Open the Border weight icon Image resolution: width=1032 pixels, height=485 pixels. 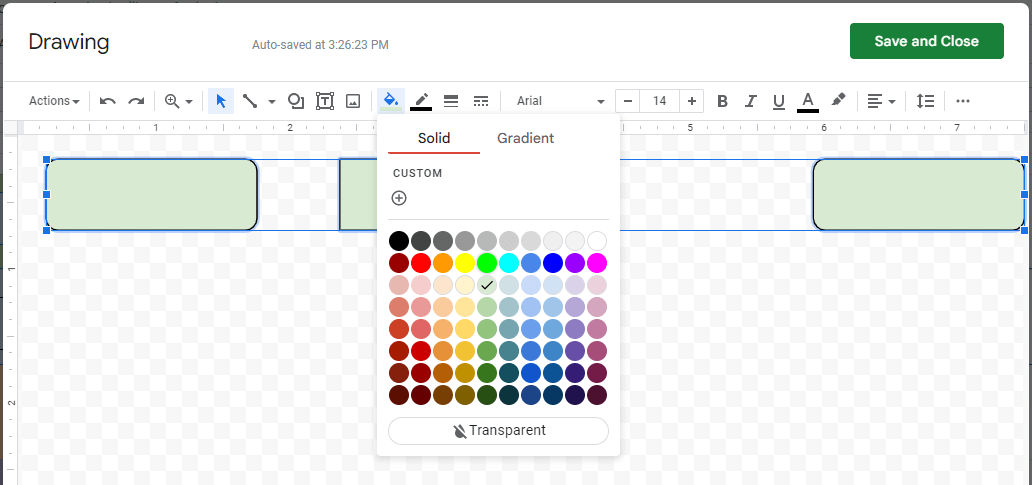pos(451,101)
